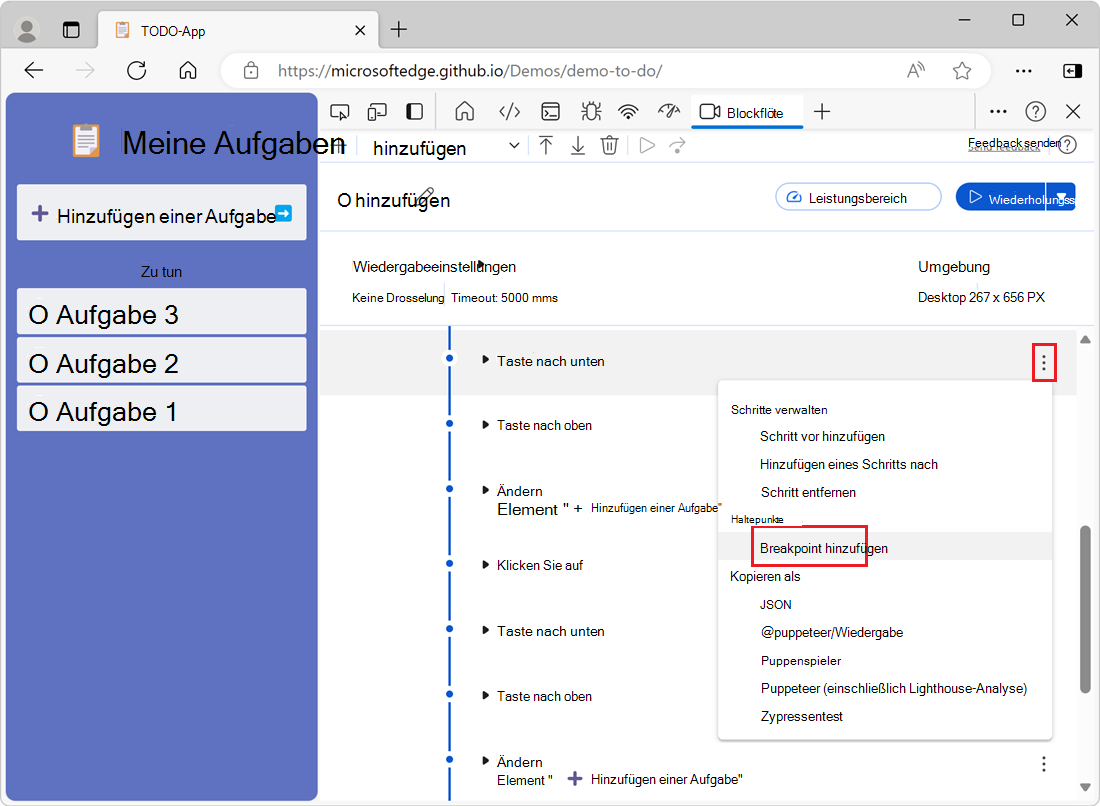Expand the 'Klicken Sie auf' step
The image size is (1100, 806).
(485, 565)
